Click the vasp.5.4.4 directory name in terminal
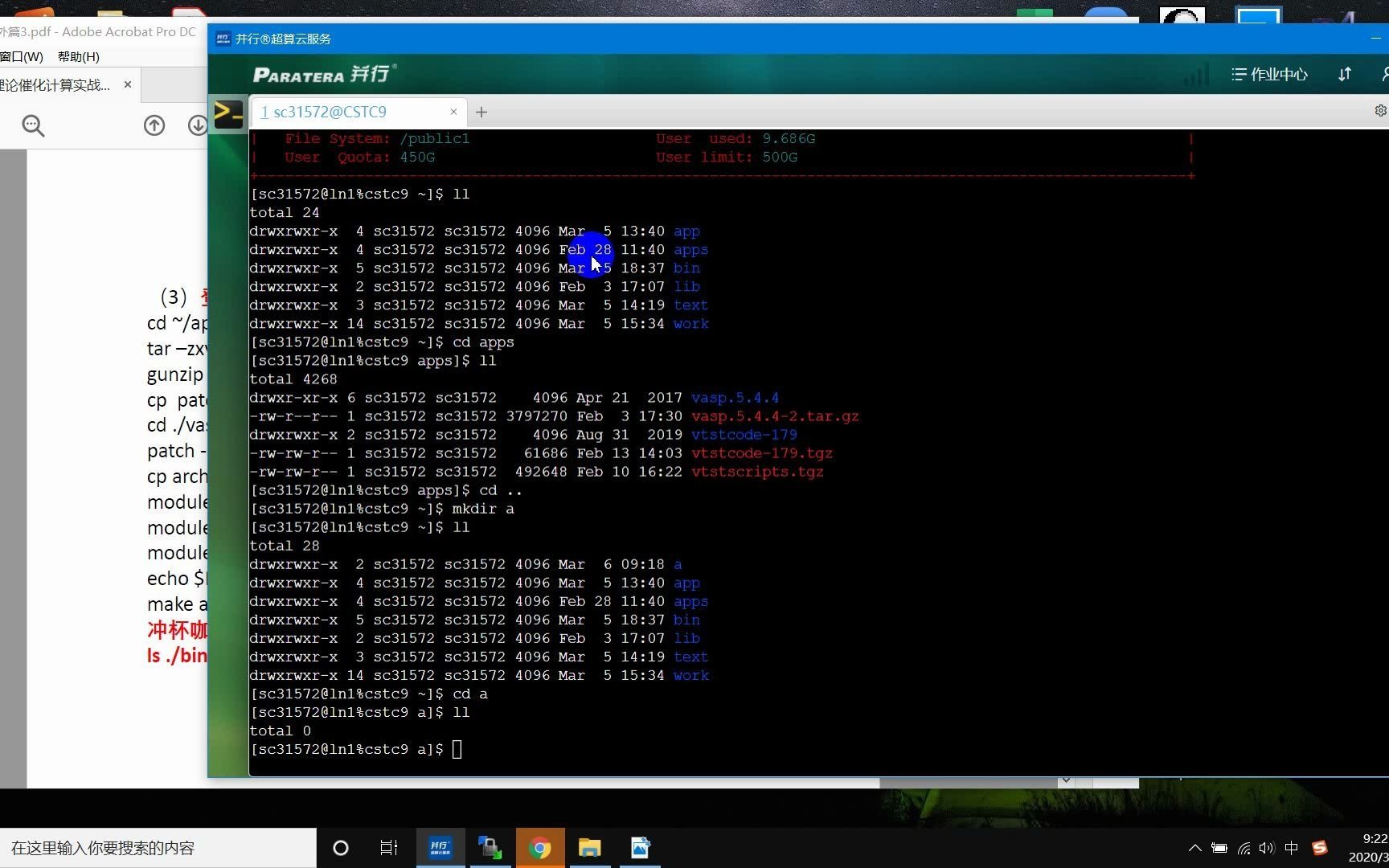The width and height of the screenshot is (1389, 868). 735,398
